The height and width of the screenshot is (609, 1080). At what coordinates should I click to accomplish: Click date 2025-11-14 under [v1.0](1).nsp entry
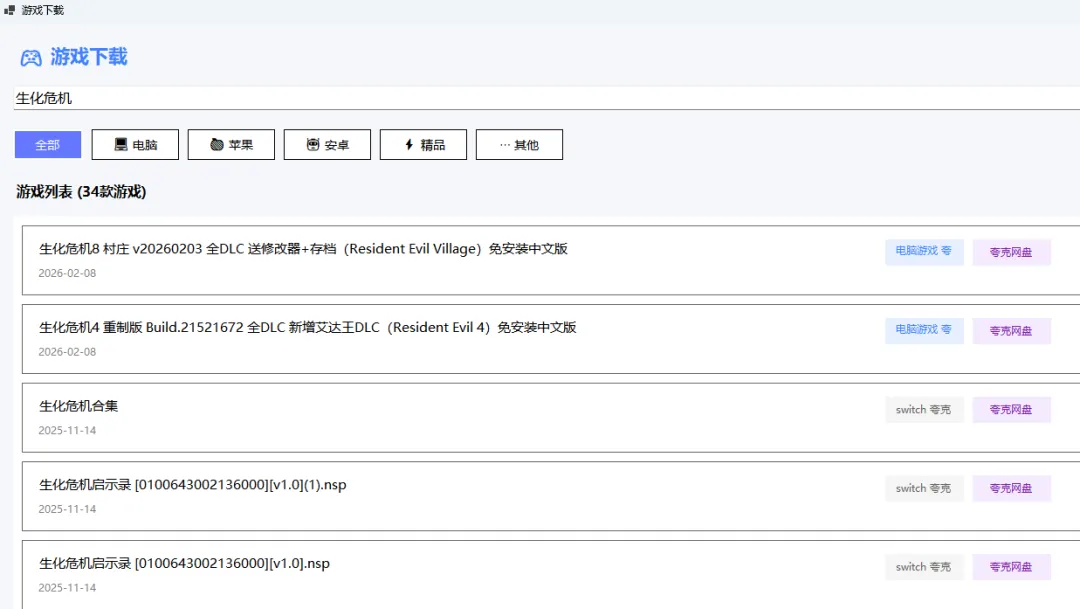[67, 508]
